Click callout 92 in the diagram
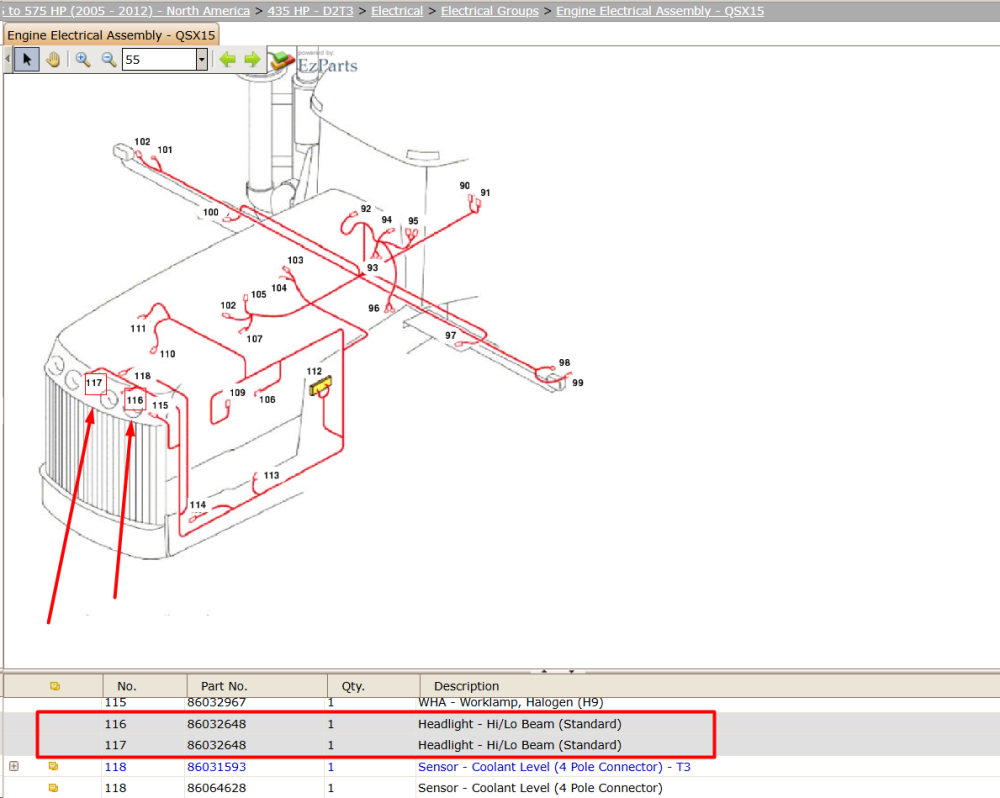 point(365,209)
